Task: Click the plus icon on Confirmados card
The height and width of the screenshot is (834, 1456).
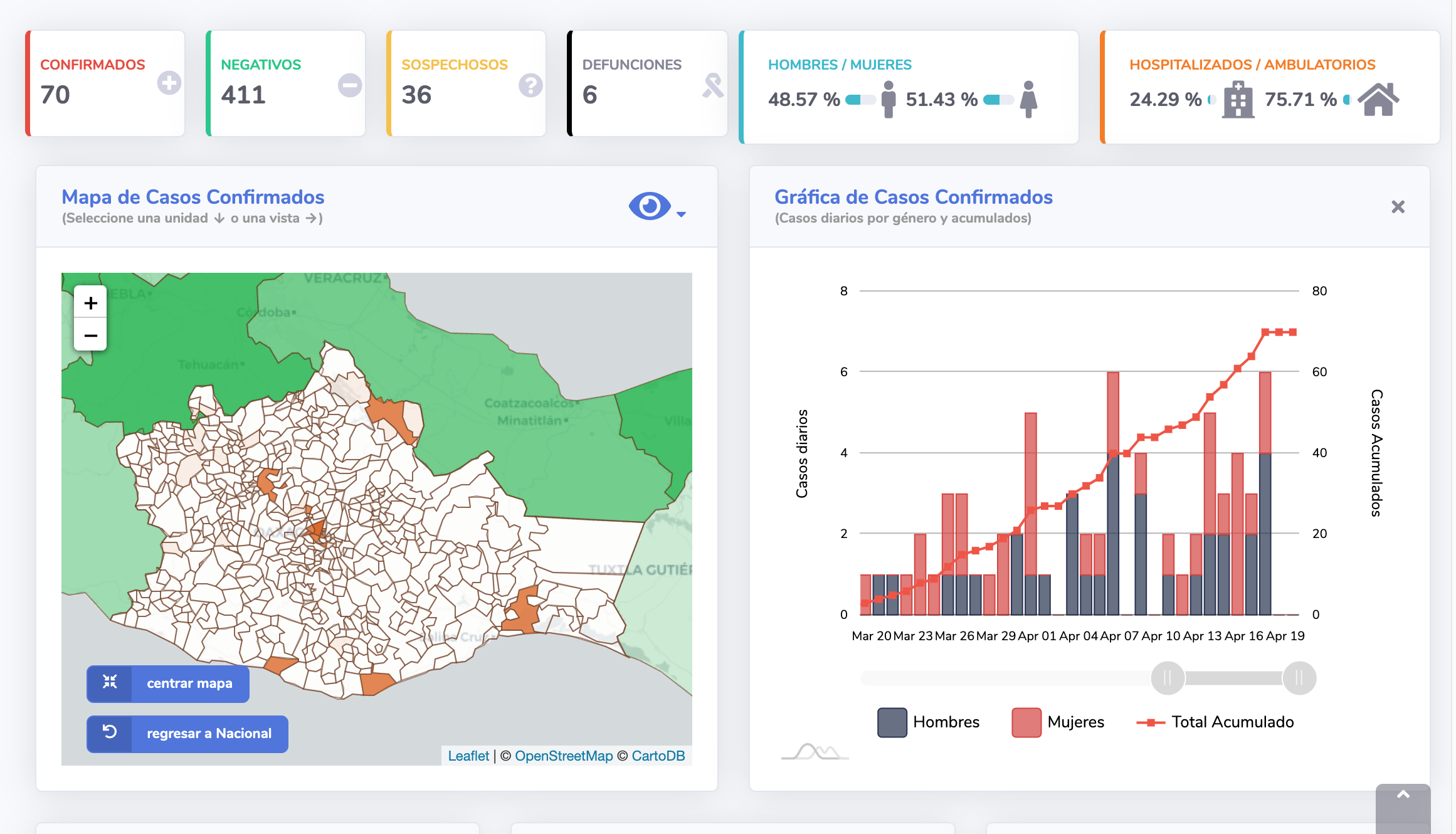Action: click(169, 83)
